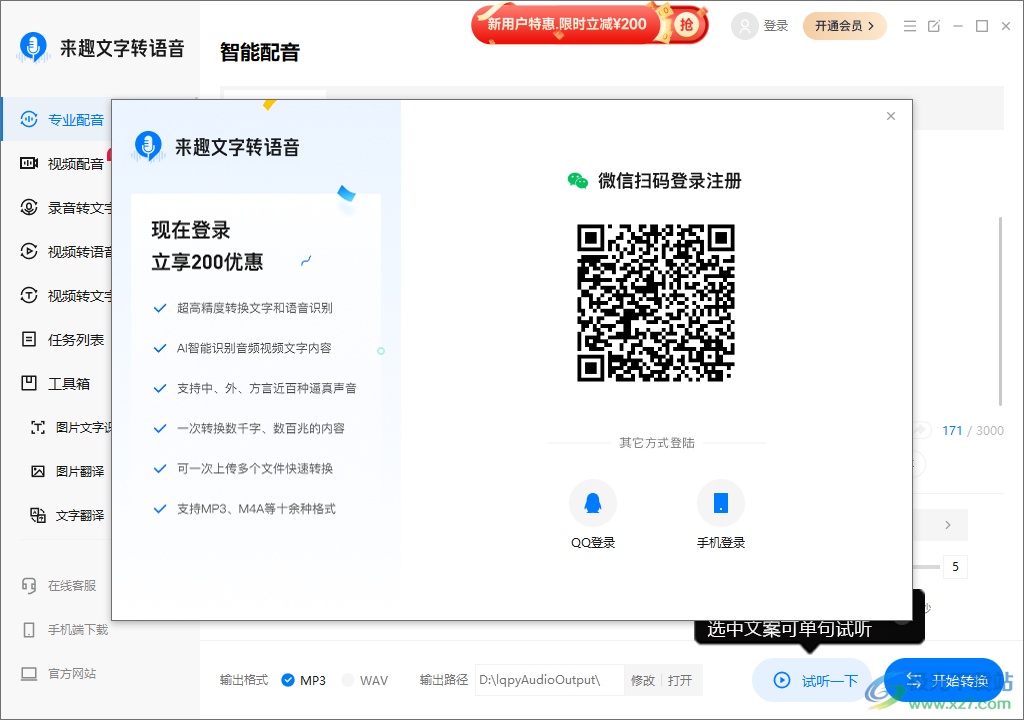
Task: Click 修改 to change output path
Action: tap(643, 681)
